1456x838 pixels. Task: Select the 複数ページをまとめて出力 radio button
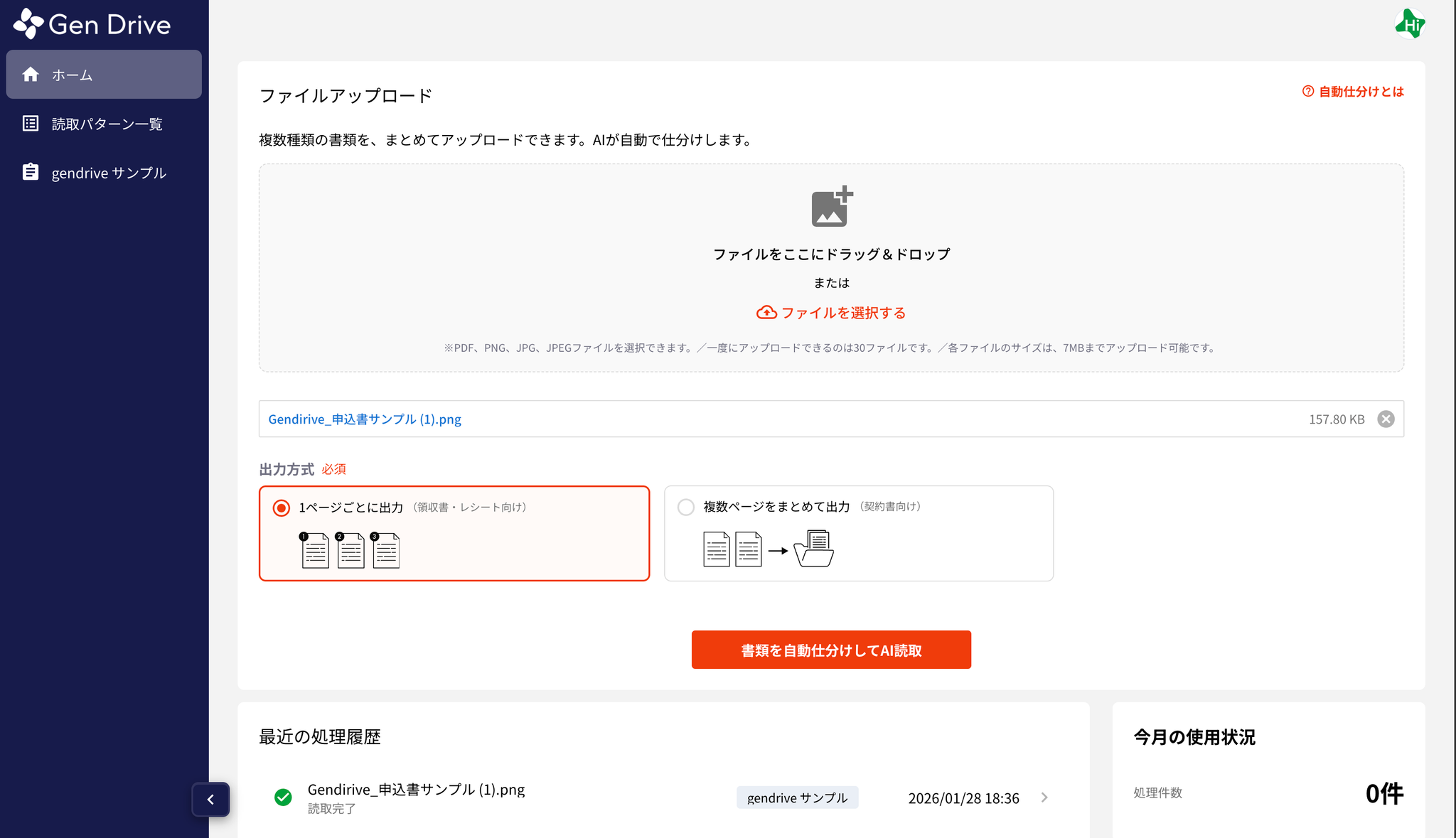click(x=686, y=507)
